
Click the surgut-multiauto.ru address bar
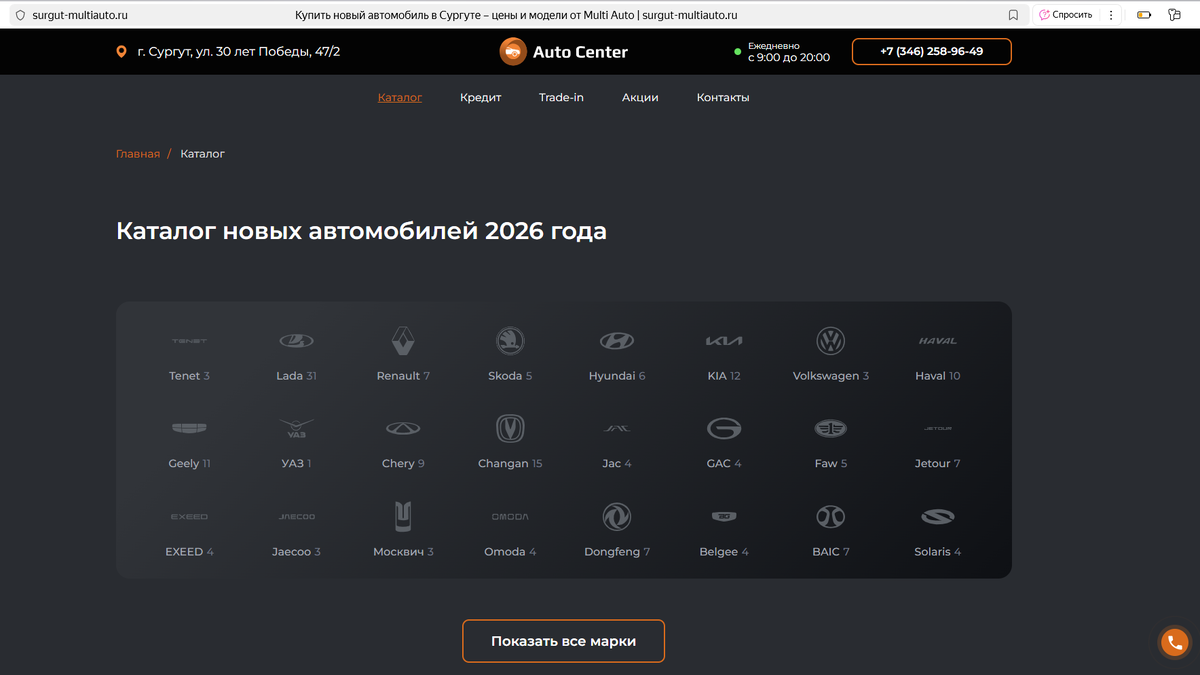[515, 15]
